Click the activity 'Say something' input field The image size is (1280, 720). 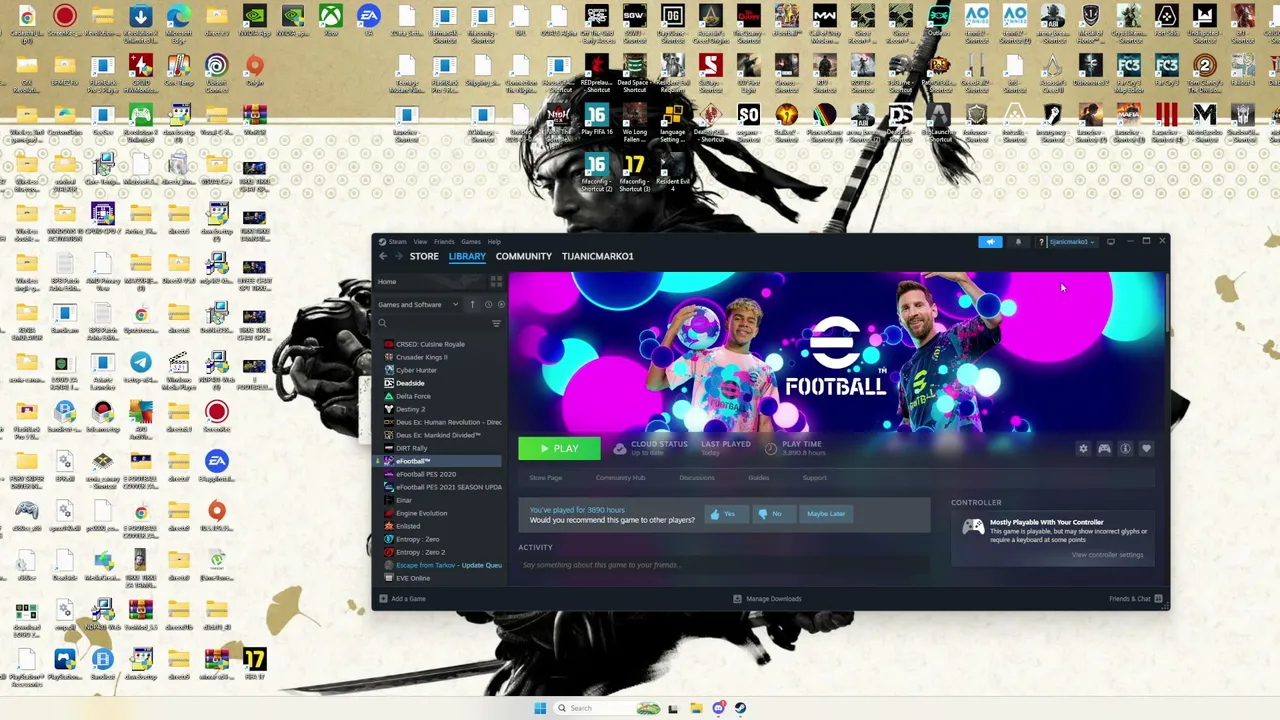point(723,565)
